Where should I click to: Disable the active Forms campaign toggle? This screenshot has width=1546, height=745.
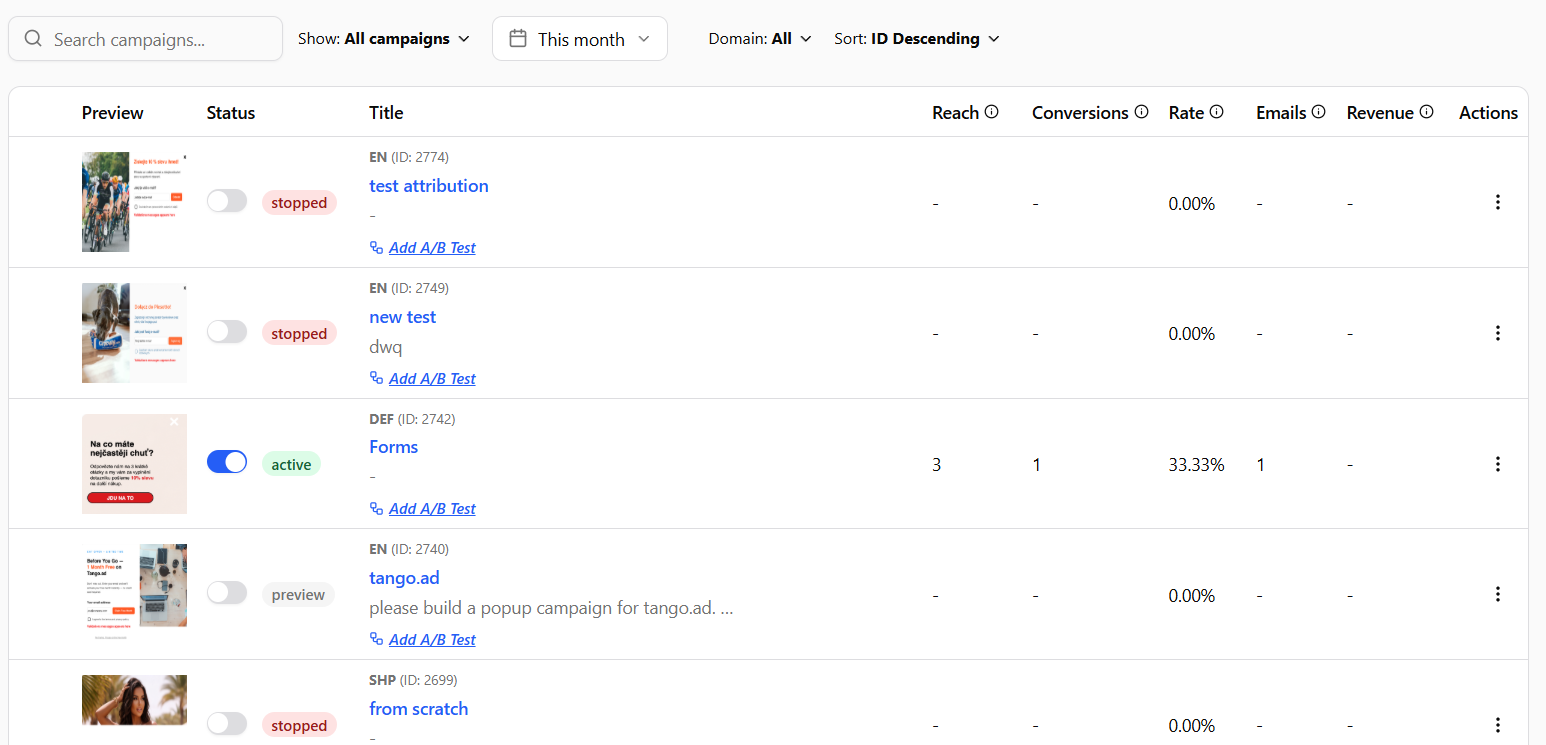227,462
